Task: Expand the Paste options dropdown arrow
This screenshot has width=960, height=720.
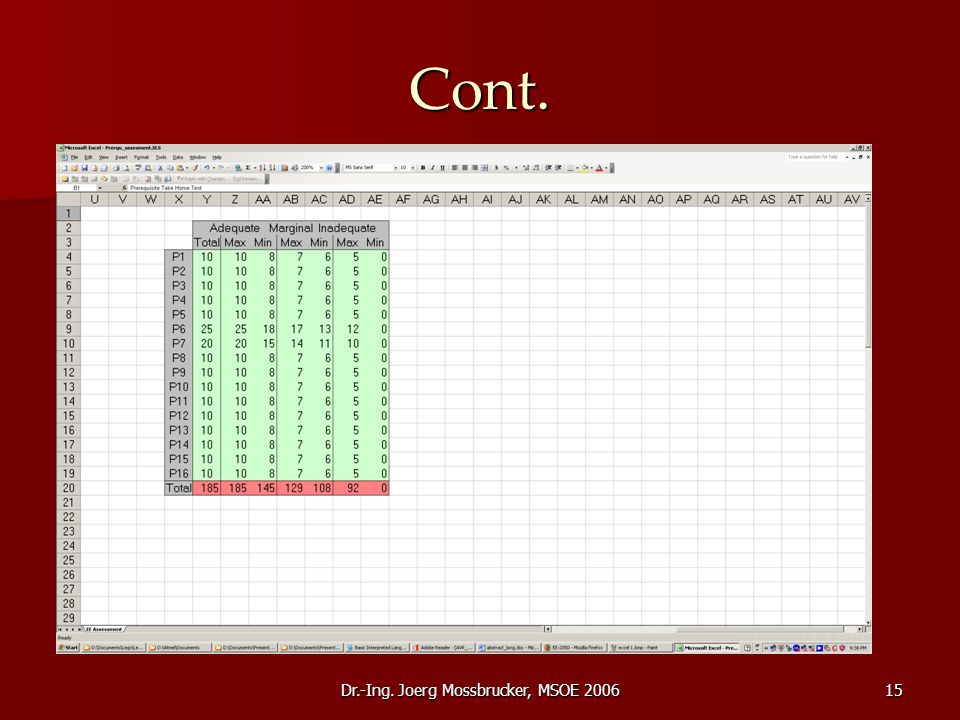Action: point(187,168)
